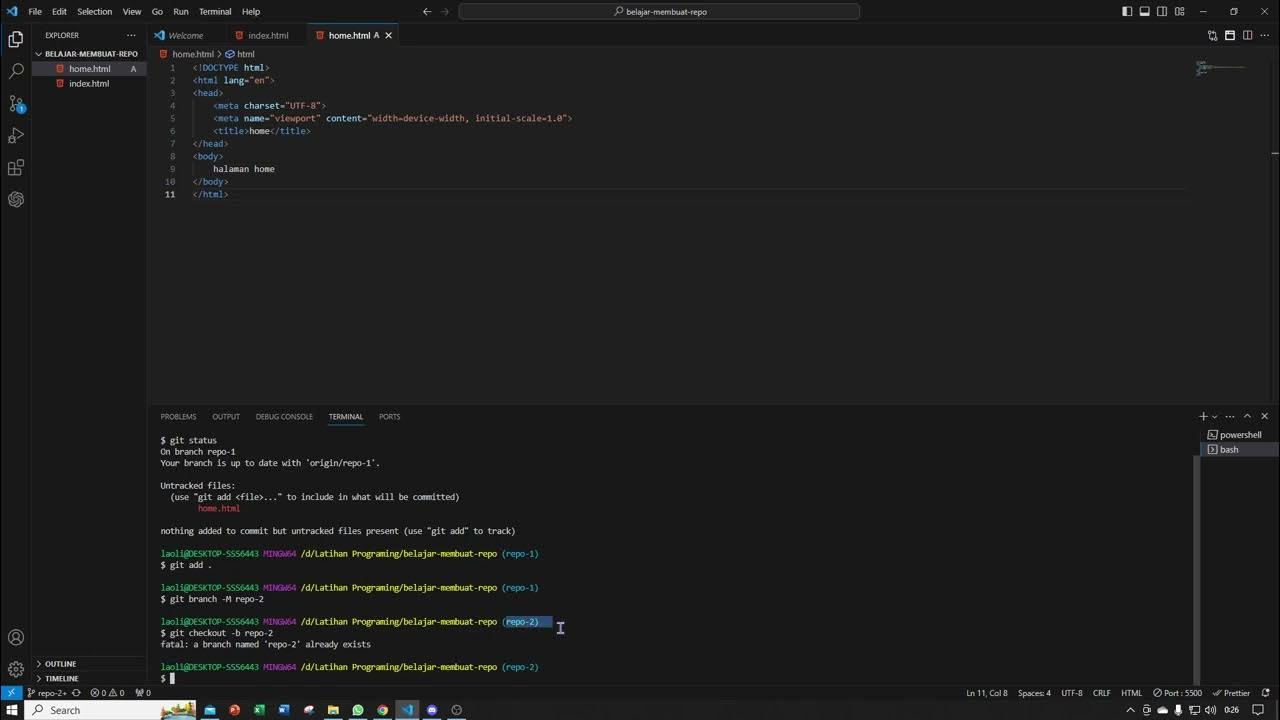Toggle Primary Side Bar layout icon

[1127, 12]
